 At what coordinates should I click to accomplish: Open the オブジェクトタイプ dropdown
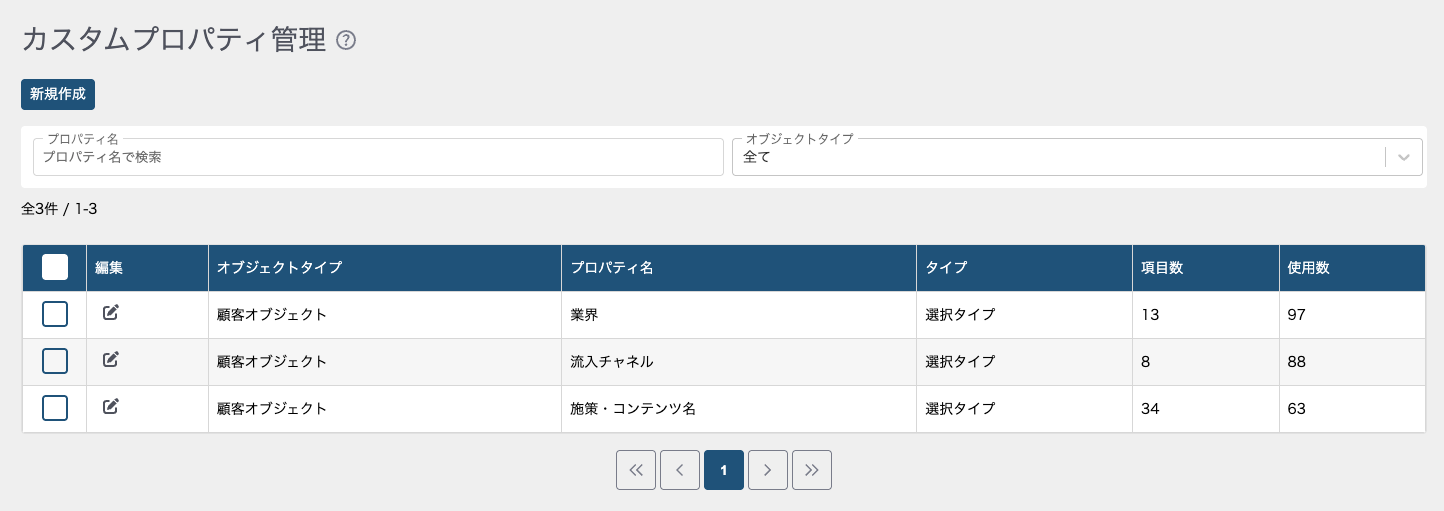[1058, 157]
